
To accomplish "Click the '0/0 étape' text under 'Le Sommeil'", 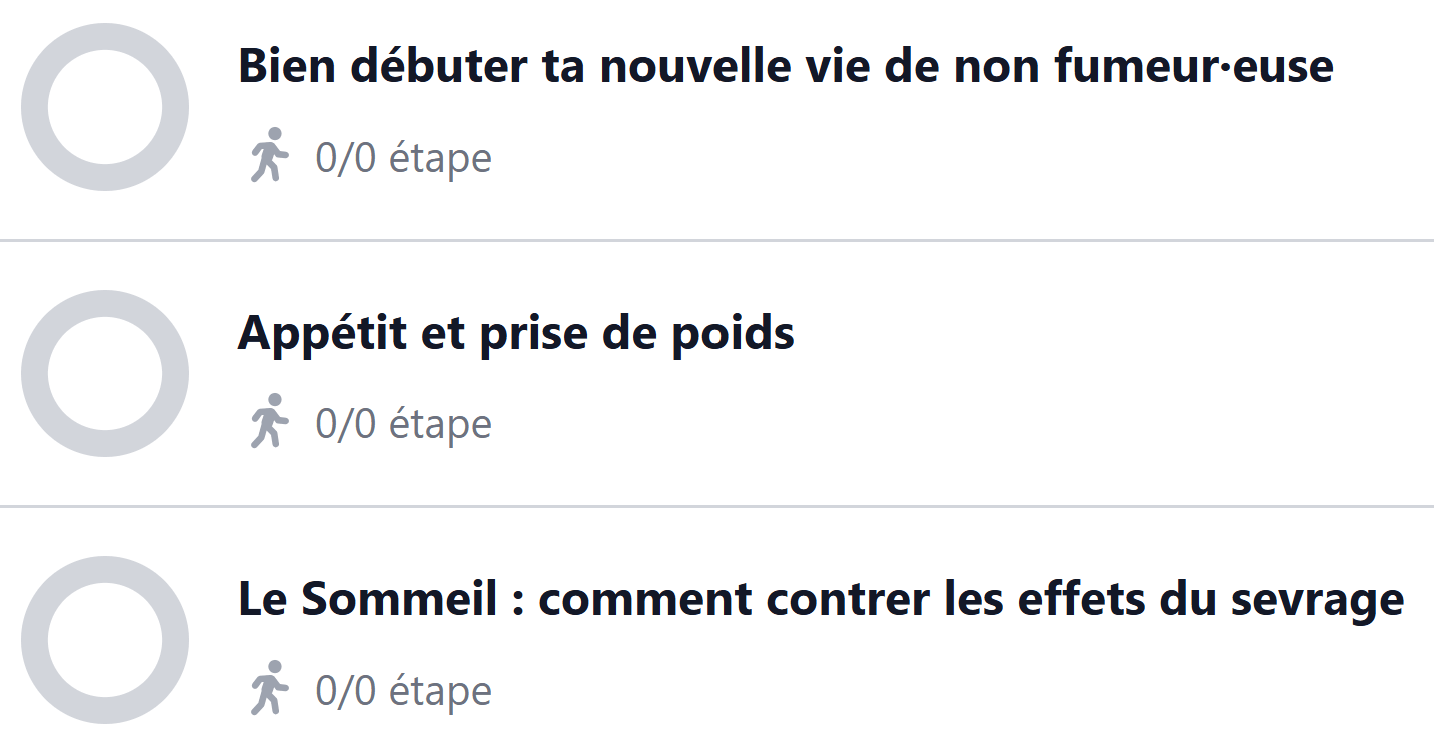I will point(403,691).
